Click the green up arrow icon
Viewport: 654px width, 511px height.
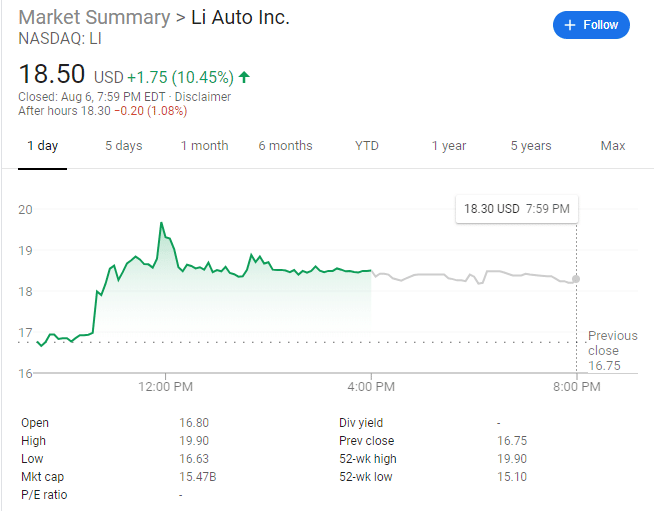coord(244,77)
